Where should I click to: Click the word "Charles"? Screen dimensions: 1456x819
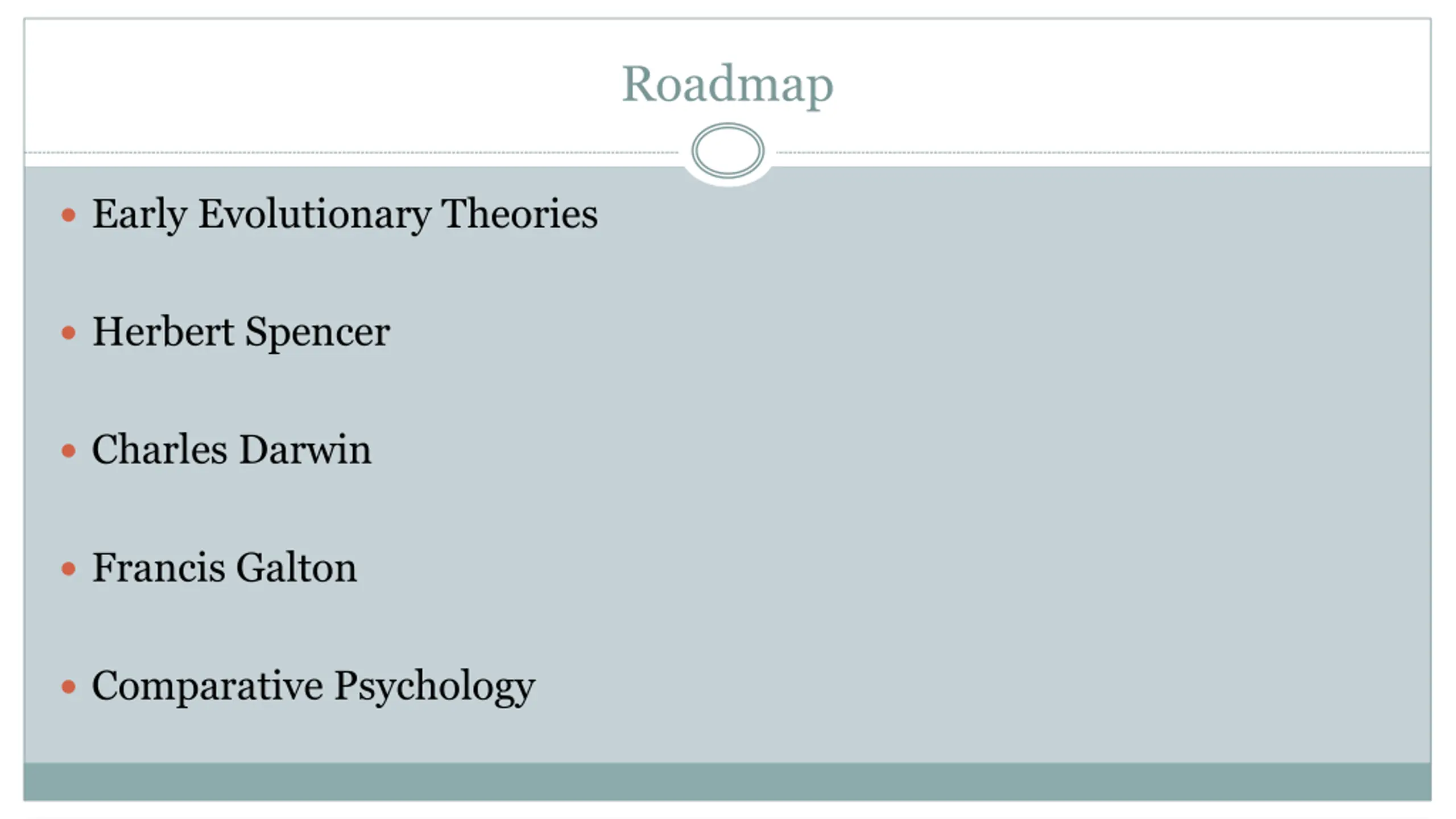tap(159, 450)
